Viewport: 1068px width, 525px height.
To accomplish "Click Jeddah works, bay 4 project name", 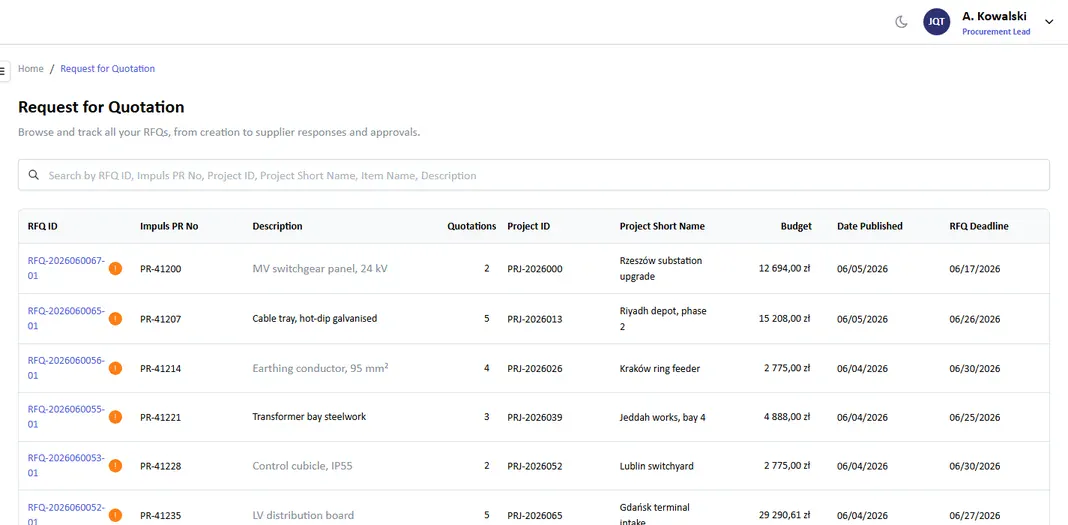I will 663,417.
